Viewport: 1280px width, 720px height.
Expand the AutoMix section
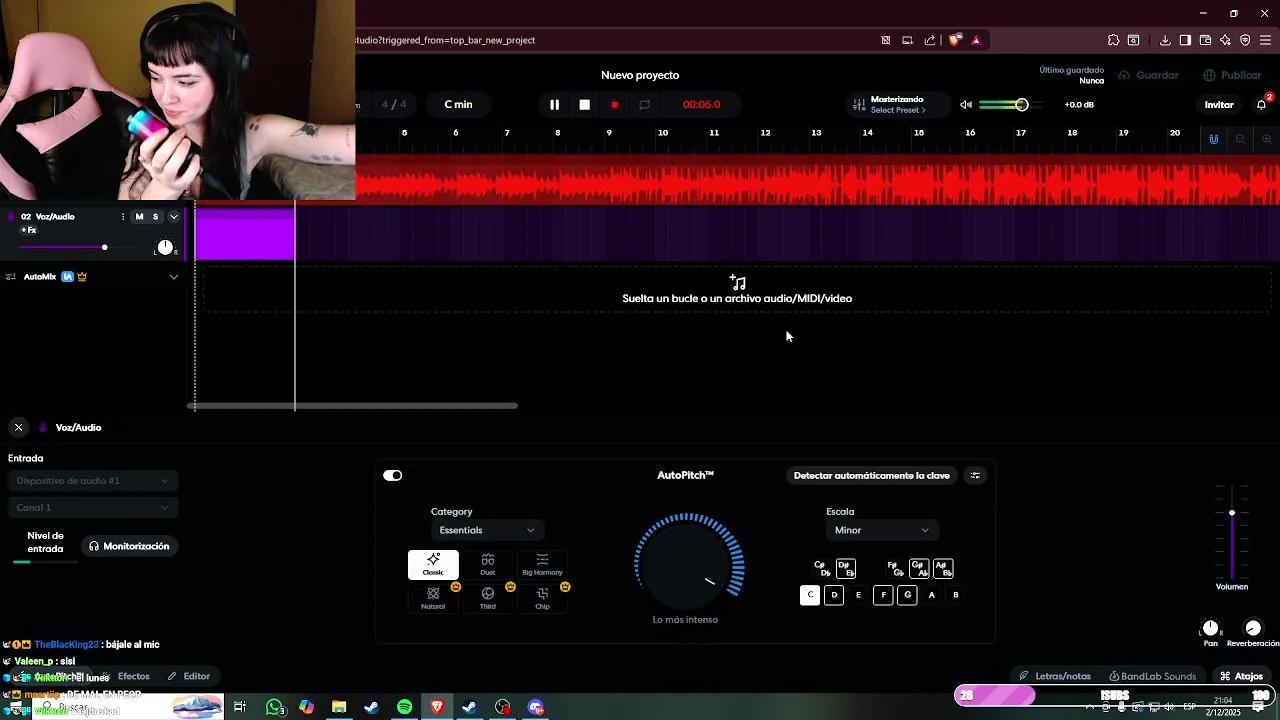click(x=173, y=277)
